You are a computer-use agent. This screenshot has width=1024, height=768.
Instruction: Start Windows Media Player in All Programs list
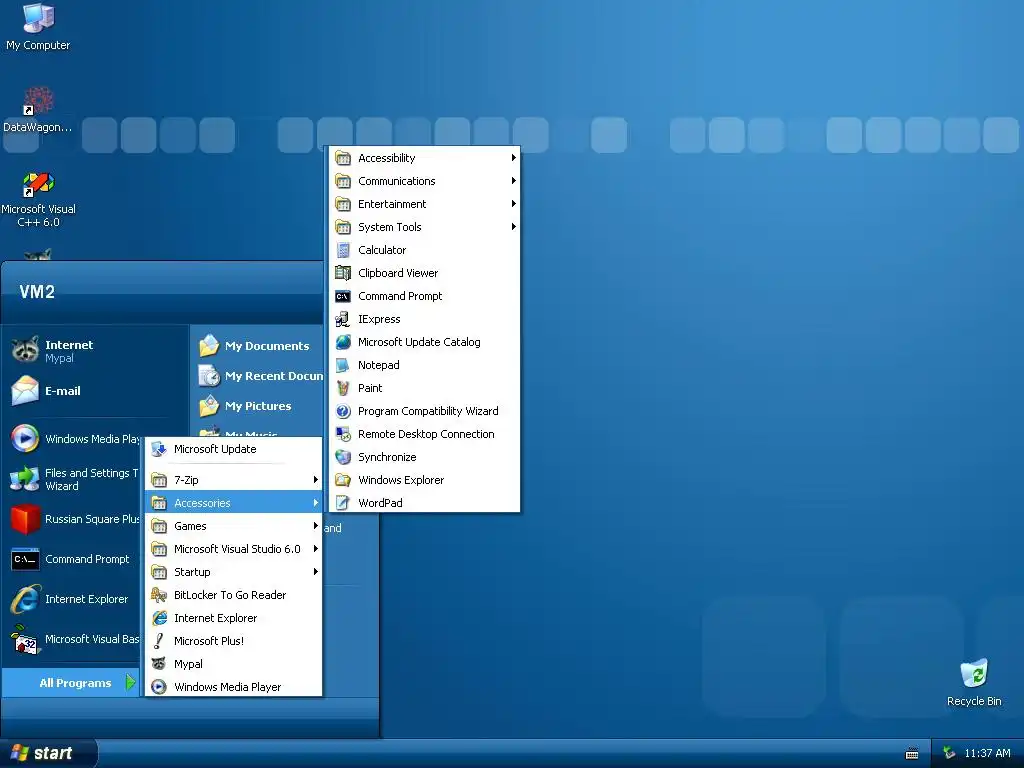(x=233, y=687)
